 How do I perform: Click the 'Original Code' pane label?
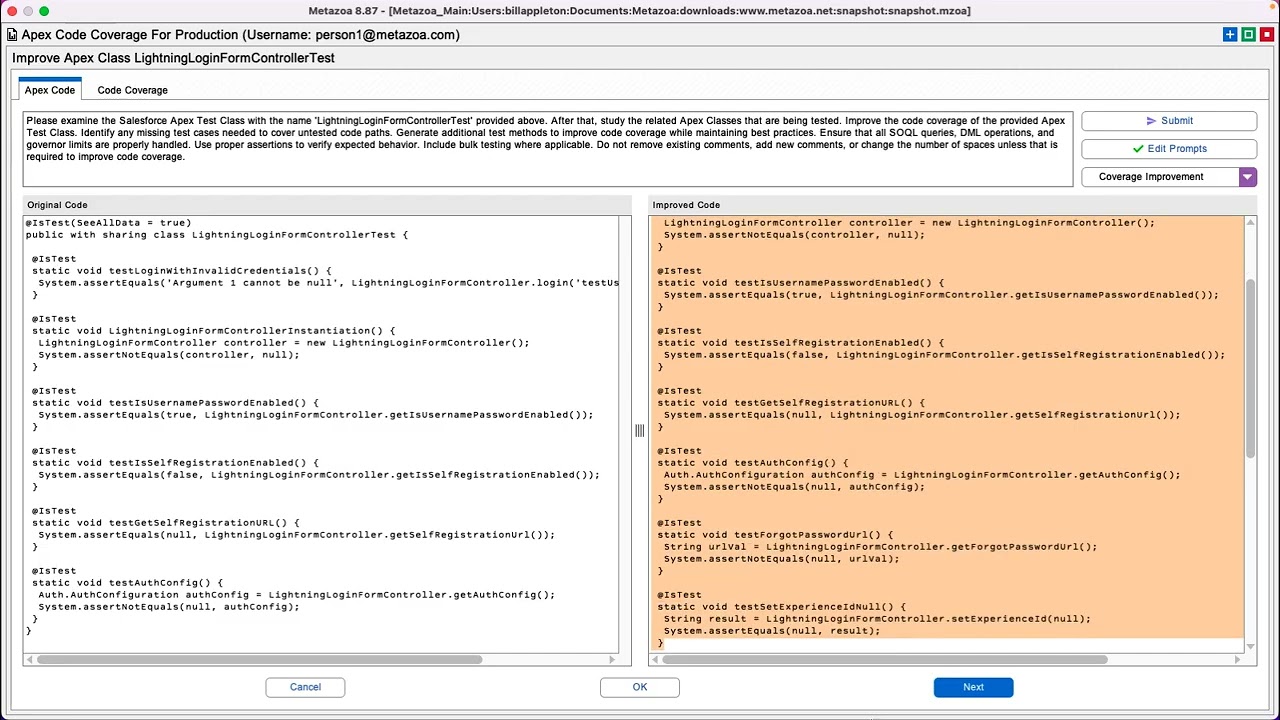tap(57, 205)
